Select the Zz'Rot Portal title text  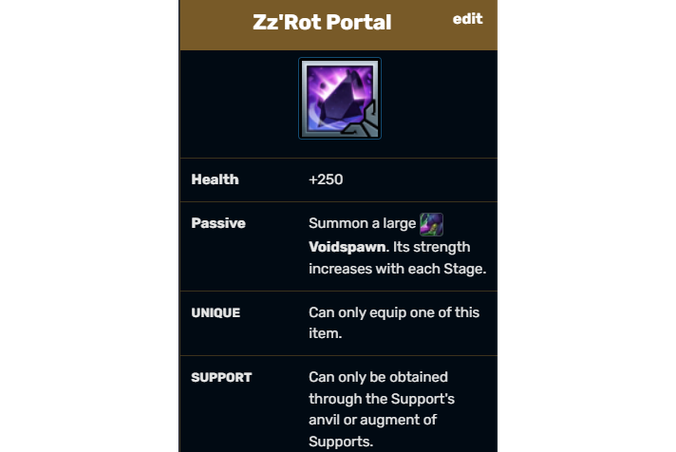point(322,22)
